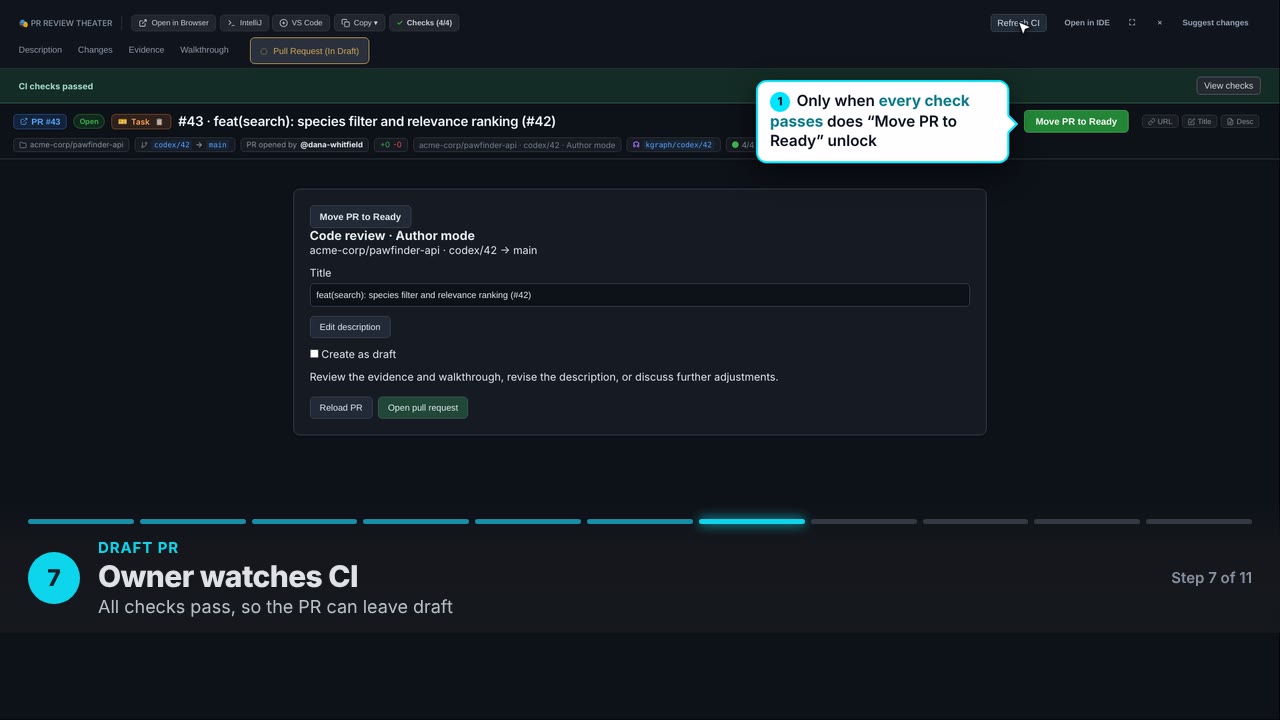Viewport: 1280px width, 720px height.
Task: Focus the PR Title input field
Action: click(x=640, y=295)
